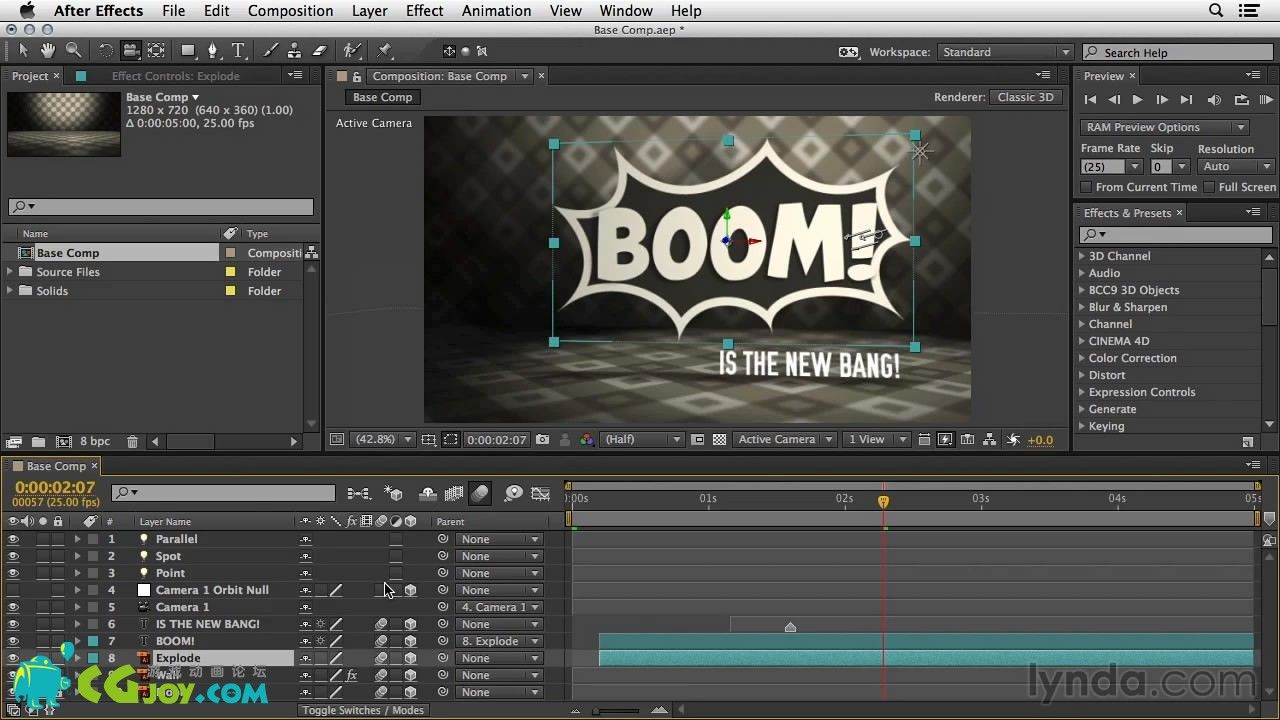Select the Roto Brush tool
This screenshot has height=720, width=1280.
point(352,50)
